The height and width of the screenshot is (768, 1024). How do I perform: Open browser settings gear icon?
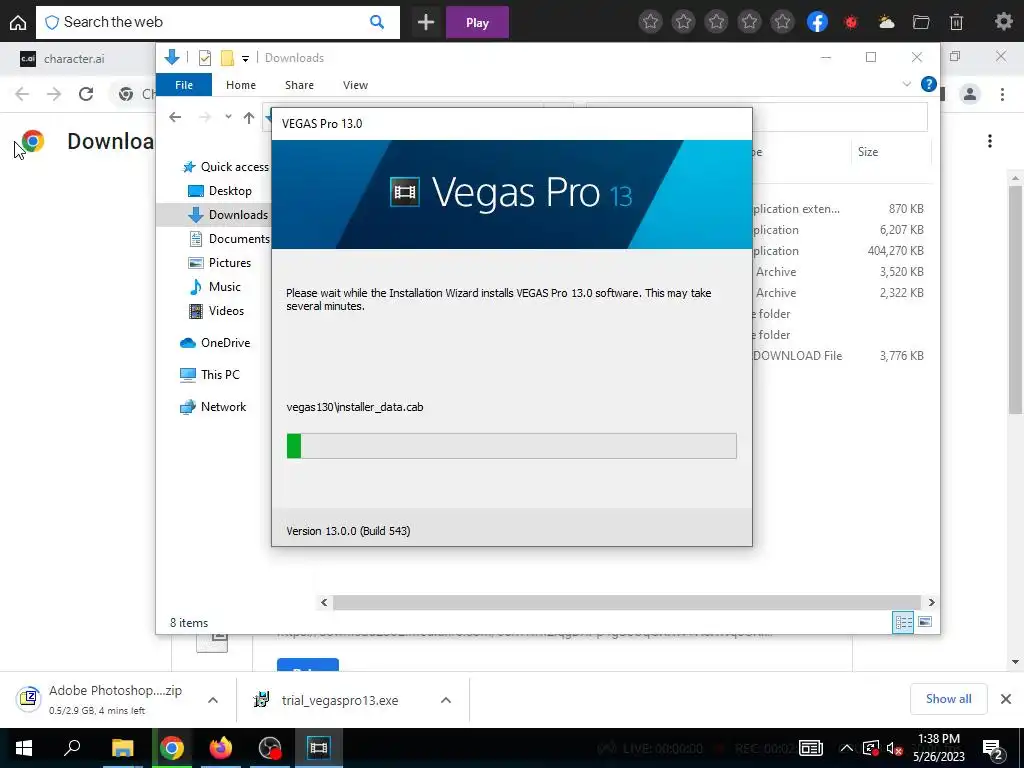(x=1003, y=22)
